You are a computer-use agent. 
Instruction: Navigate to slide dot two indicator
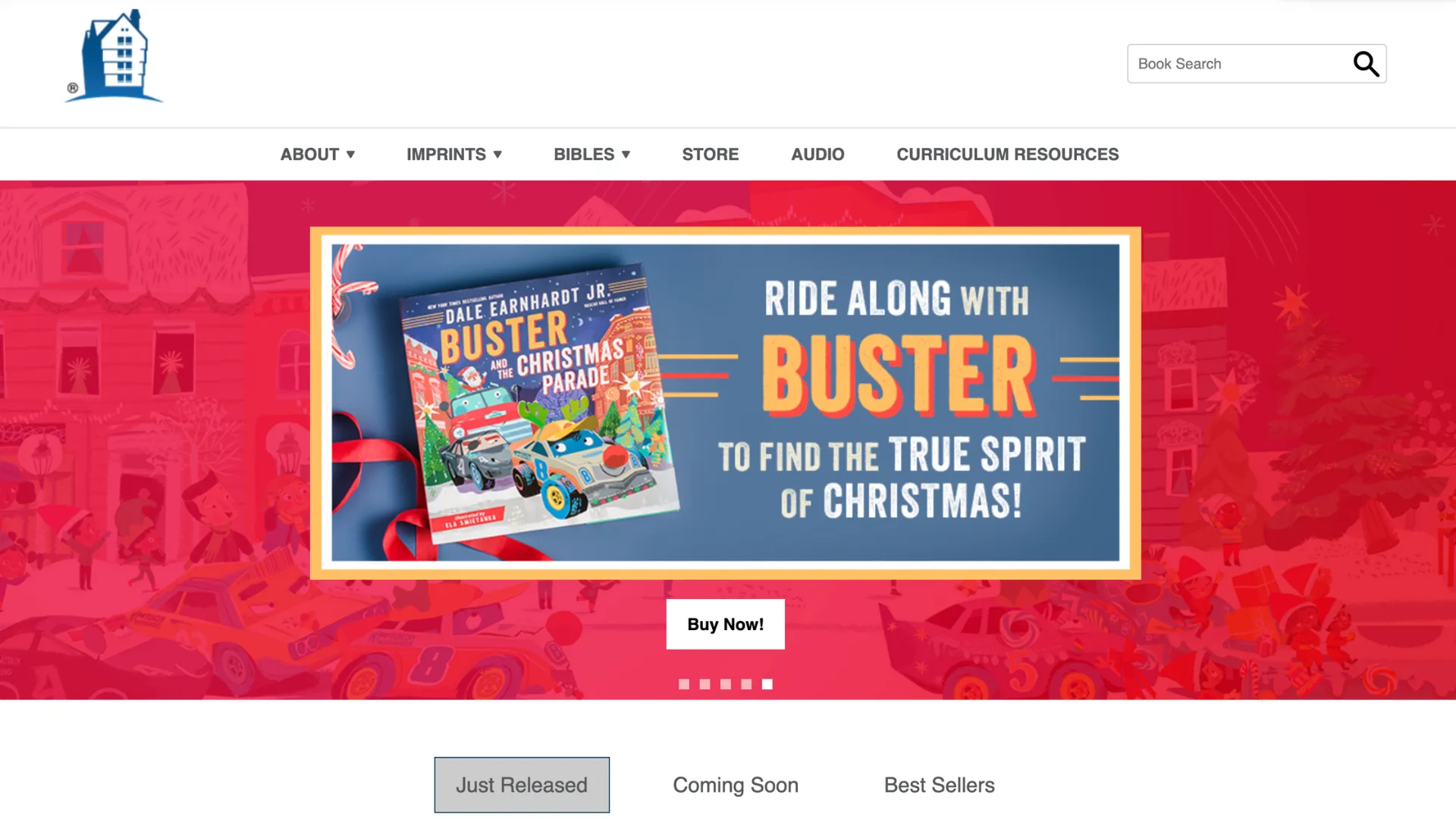pyautogui.click(x=704, y=683)
